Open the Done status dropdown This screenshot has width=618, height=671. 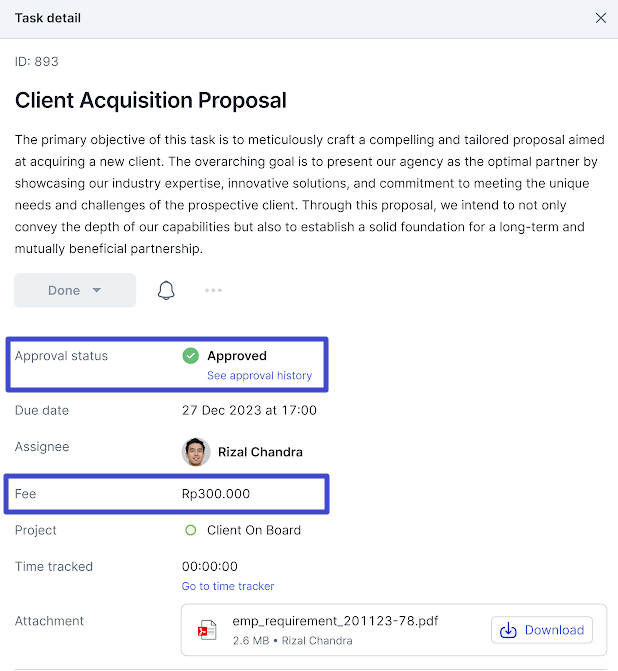click(75, 290)
